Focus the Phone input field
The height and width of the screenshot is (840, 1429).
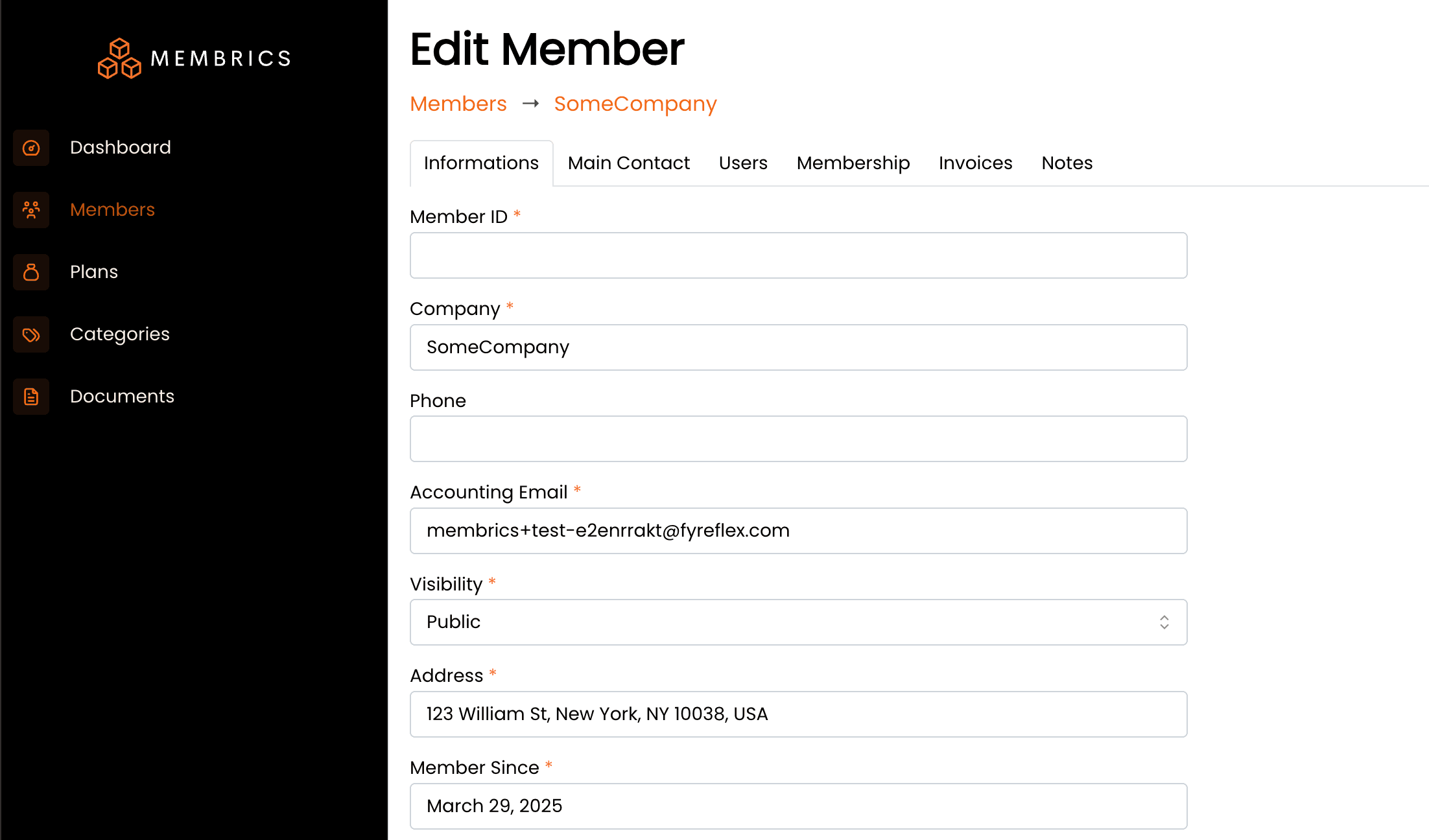click(x=797, y=439)
